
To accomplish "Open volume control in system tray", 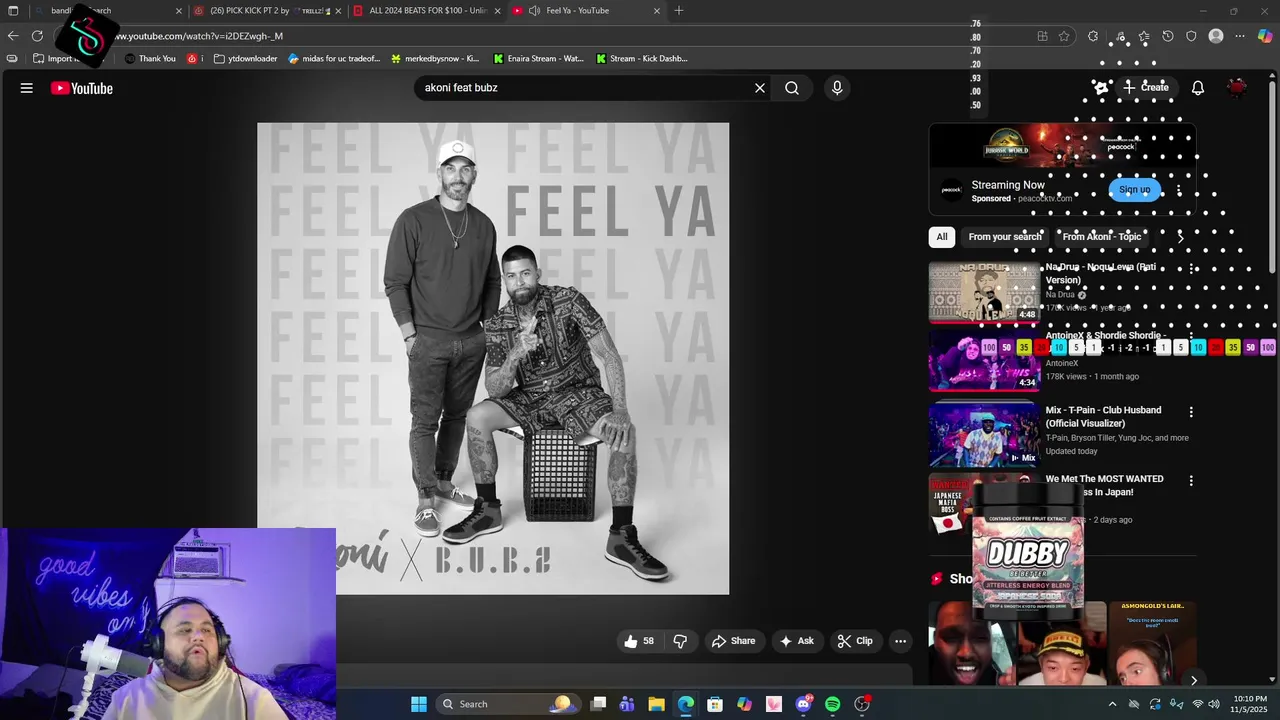I will (x=1213, y=704).
